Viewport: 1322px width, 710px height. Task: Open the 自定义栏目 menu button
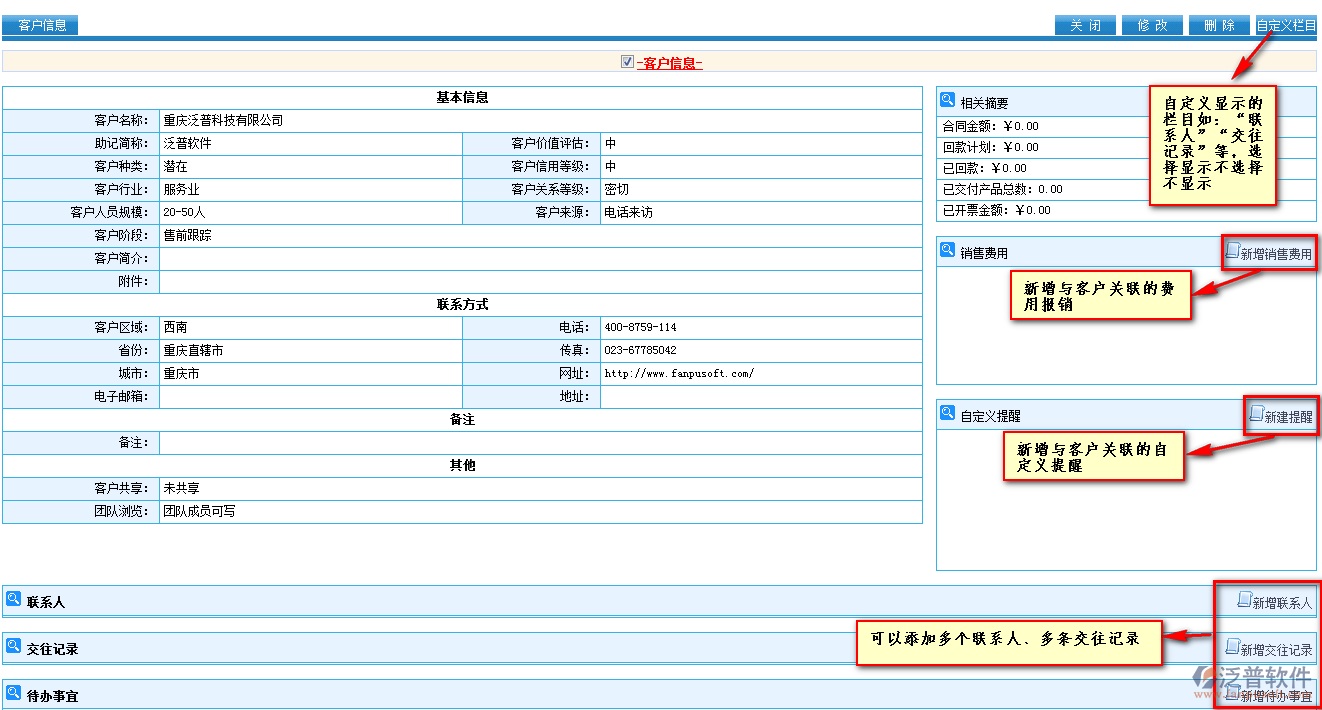(1286, 25)
